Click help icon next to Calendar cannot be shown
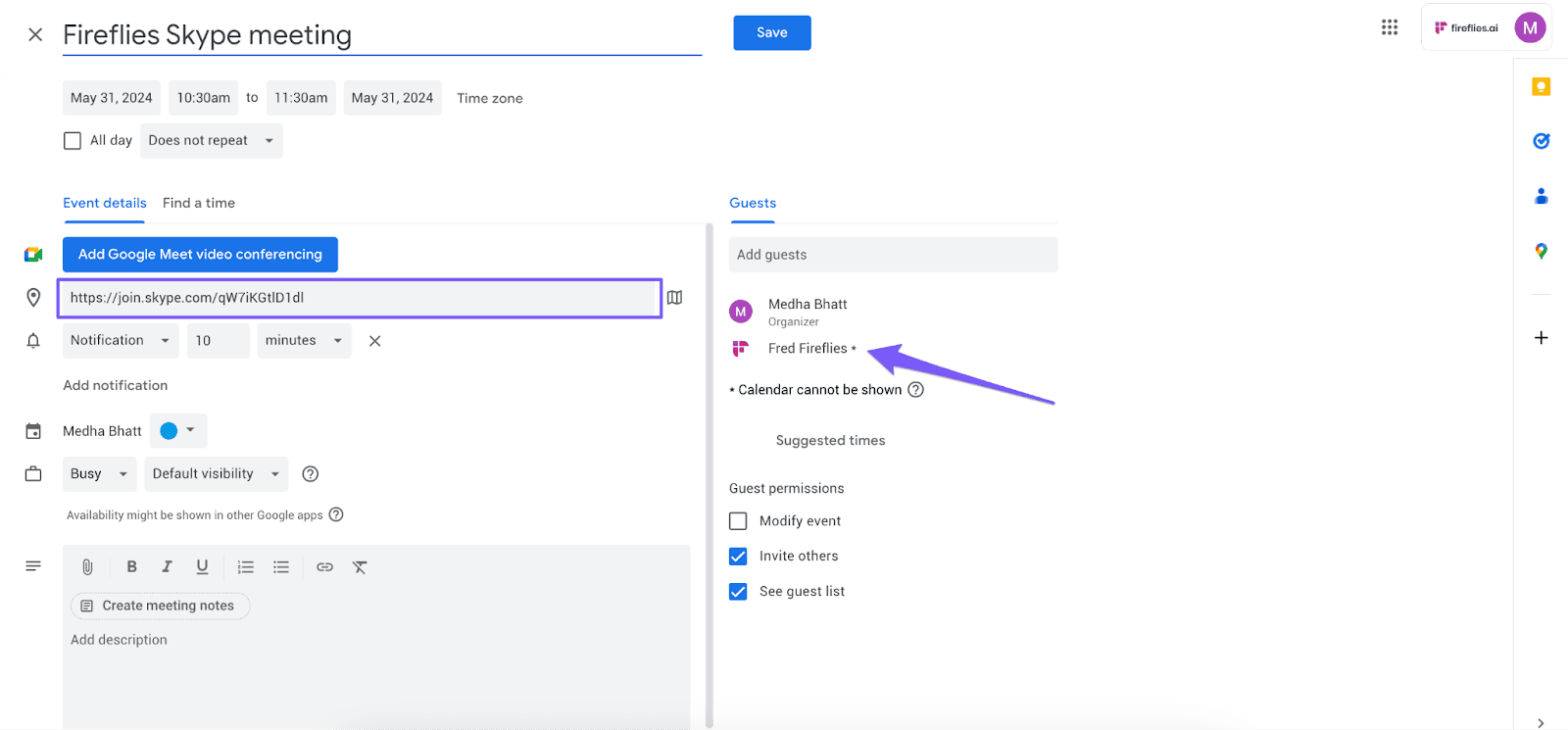1568x730 pixels. tap(915, 390)
